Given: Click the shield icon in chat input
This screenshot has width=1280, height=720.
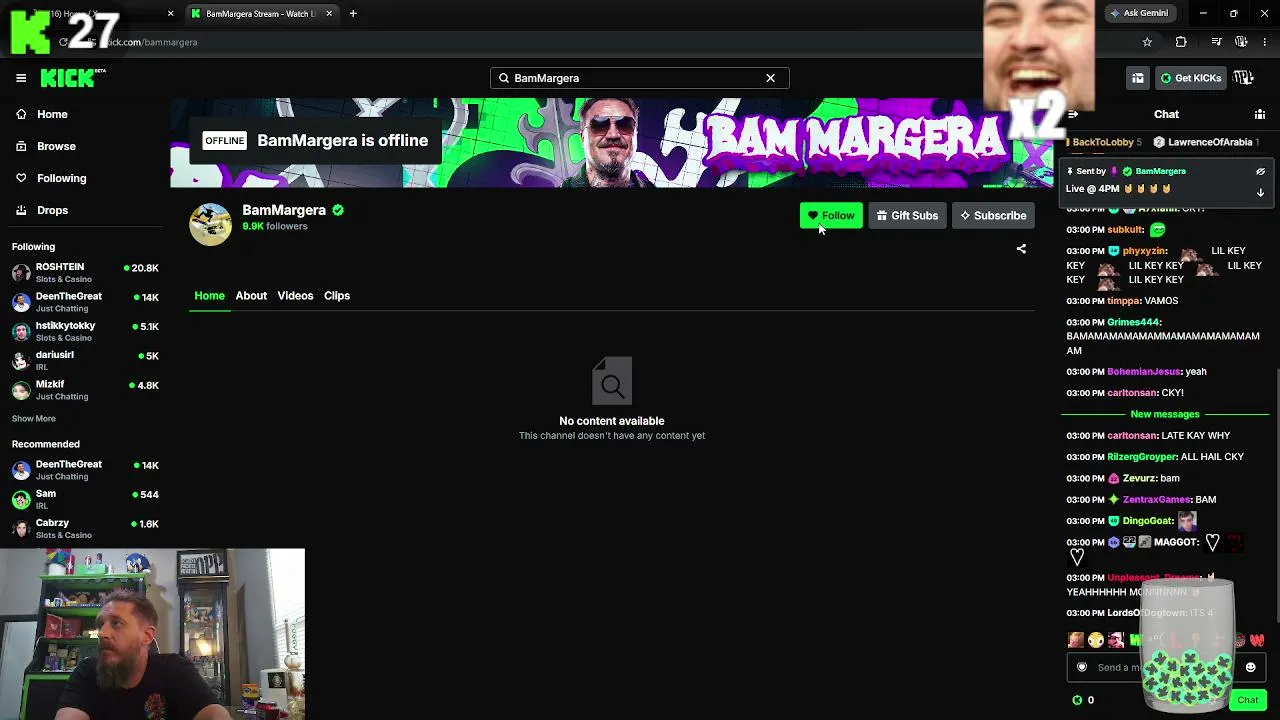Looking at the screenshot, I should (1081, 667).
